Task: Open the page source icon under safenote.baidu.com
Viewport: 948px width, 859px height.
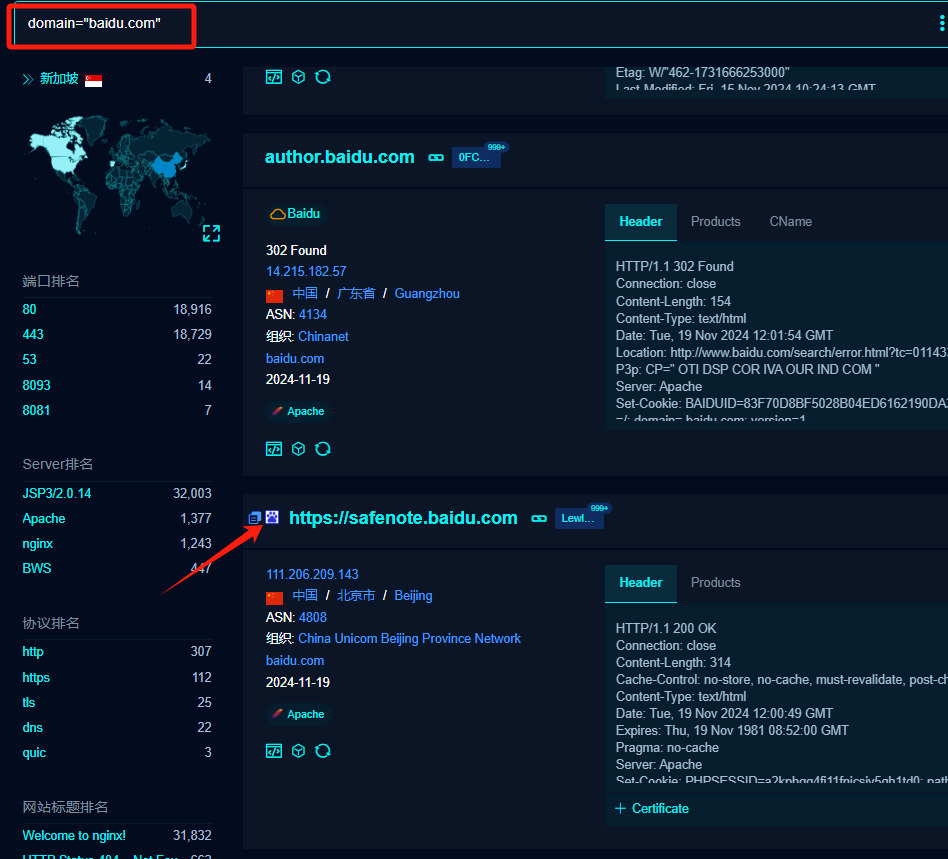Action: pos(274,751)
